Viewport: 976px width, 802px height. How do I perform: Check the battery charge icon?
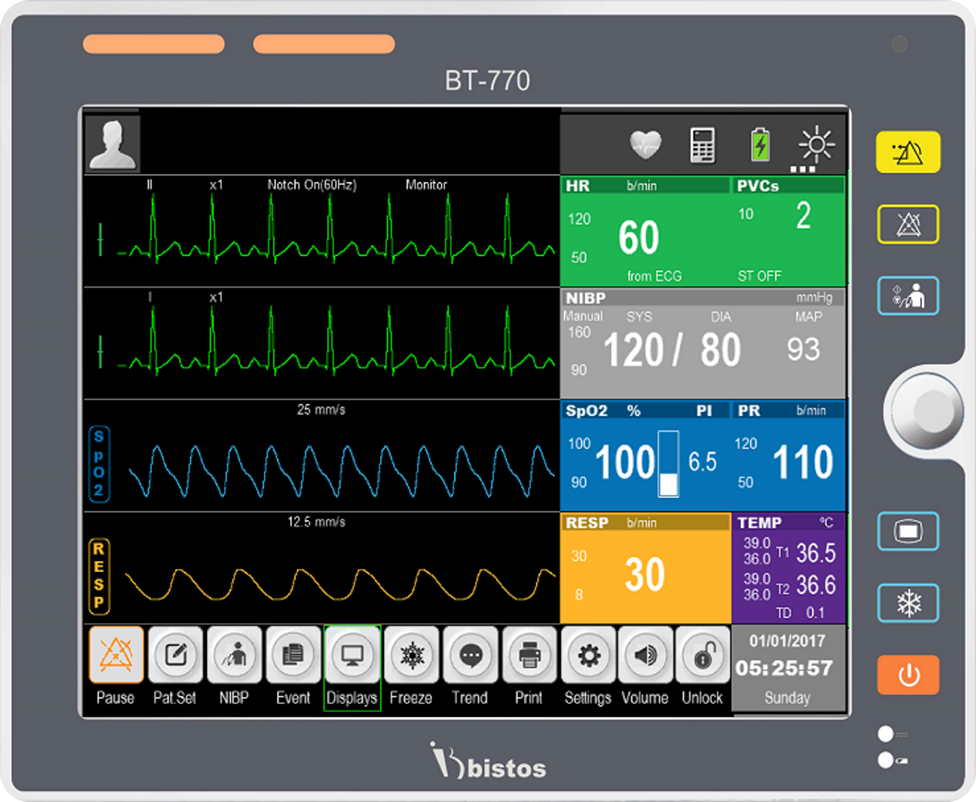[758, 144]
